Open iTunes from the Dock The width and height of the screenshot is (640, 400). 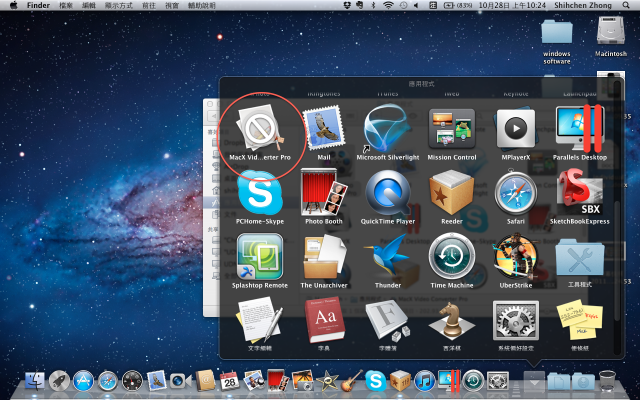click(x=424, y=381)
